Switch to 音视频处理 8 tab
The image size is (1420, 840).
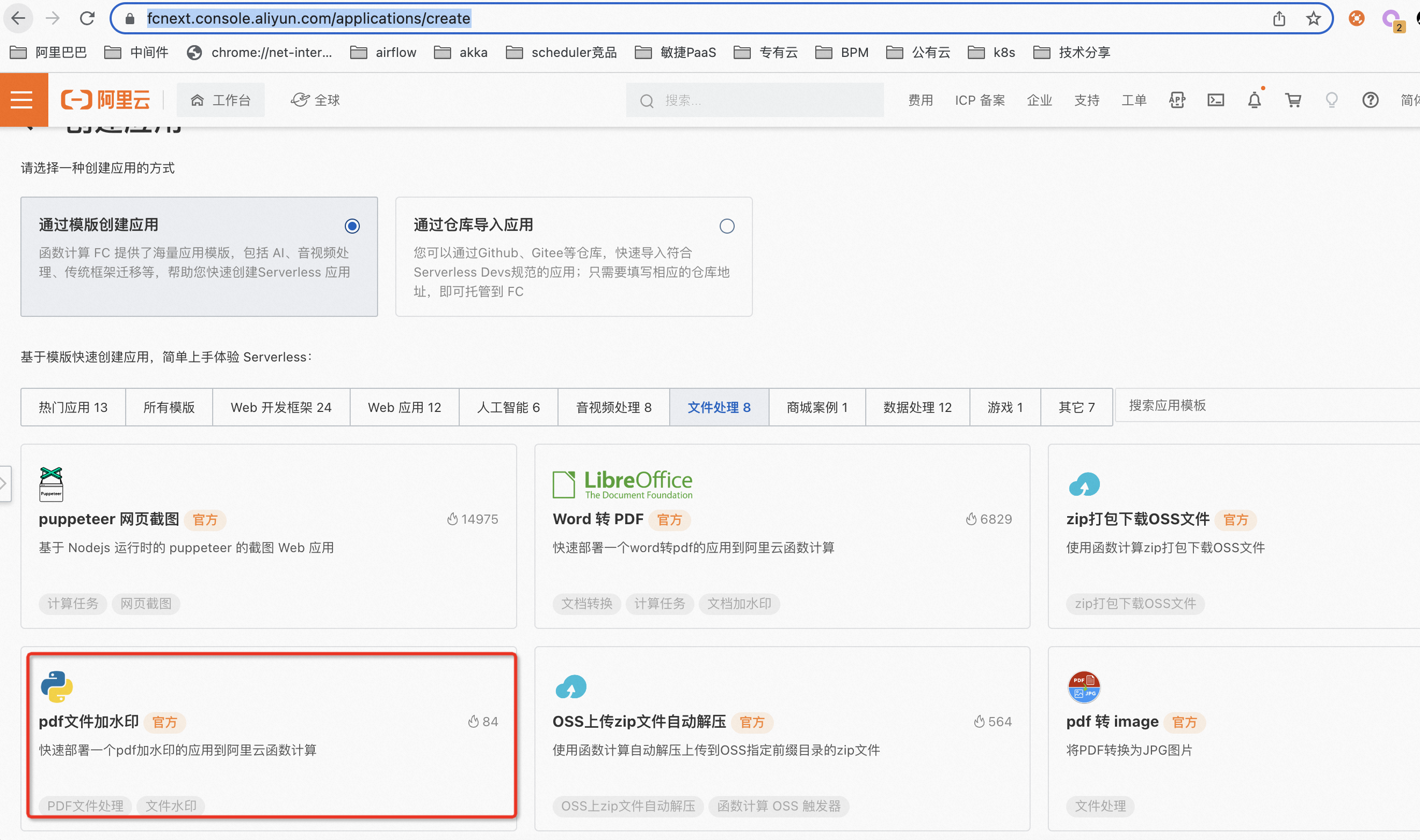point(613,407)
